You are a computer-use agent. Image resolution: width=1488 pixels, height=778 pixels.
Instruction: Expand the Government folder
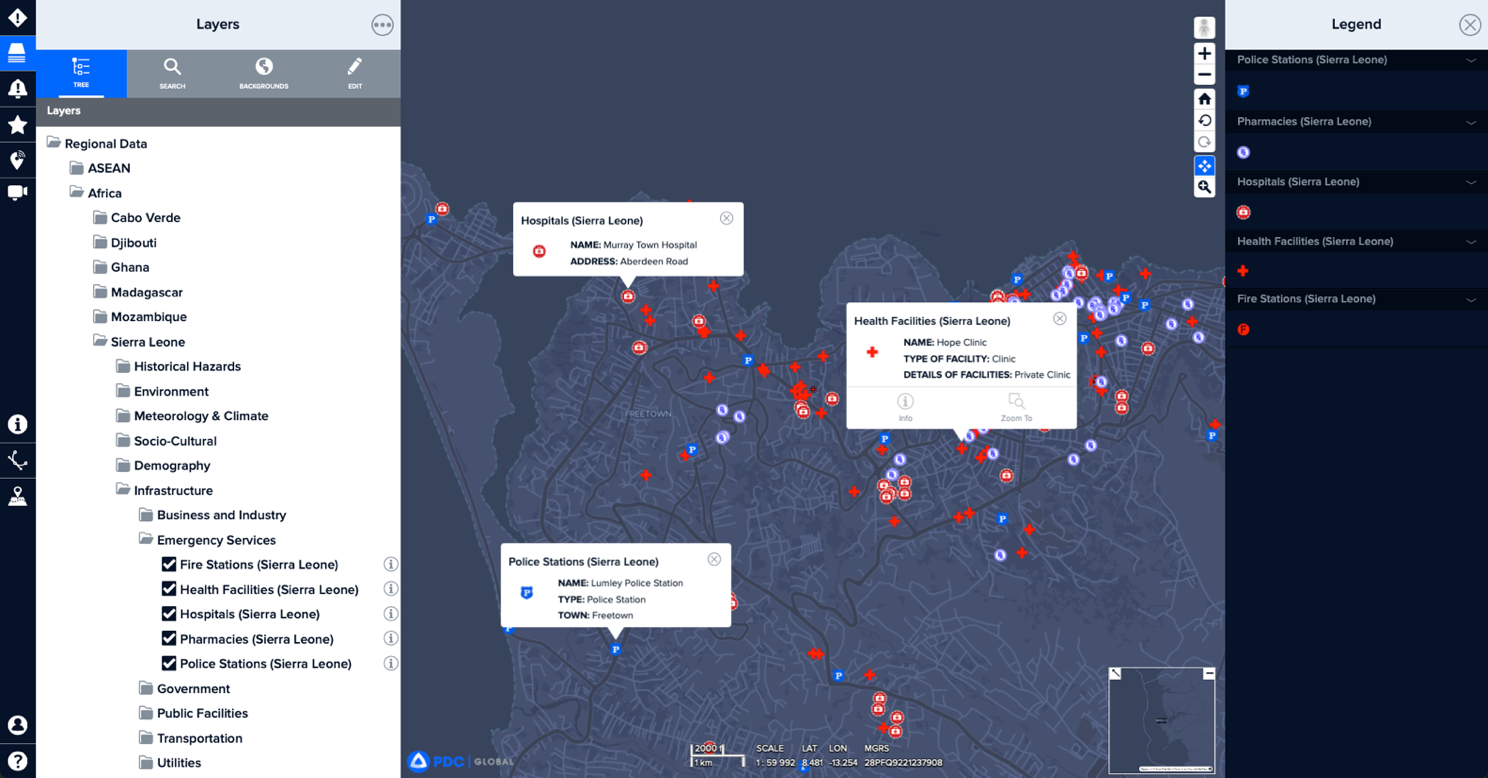coord(146,688)
